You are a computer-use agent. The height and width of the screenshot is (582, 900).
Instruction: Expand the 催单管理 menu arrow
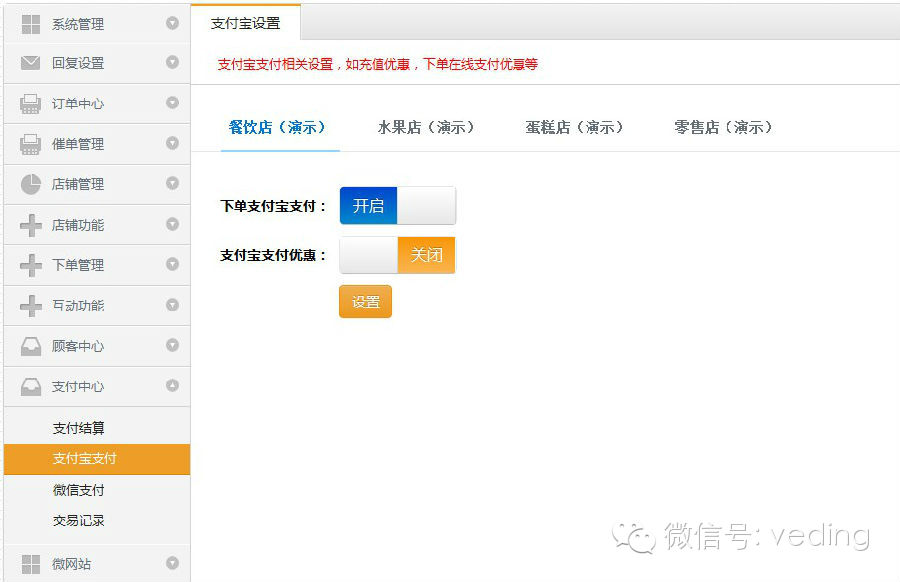click(x=172, y=143)
